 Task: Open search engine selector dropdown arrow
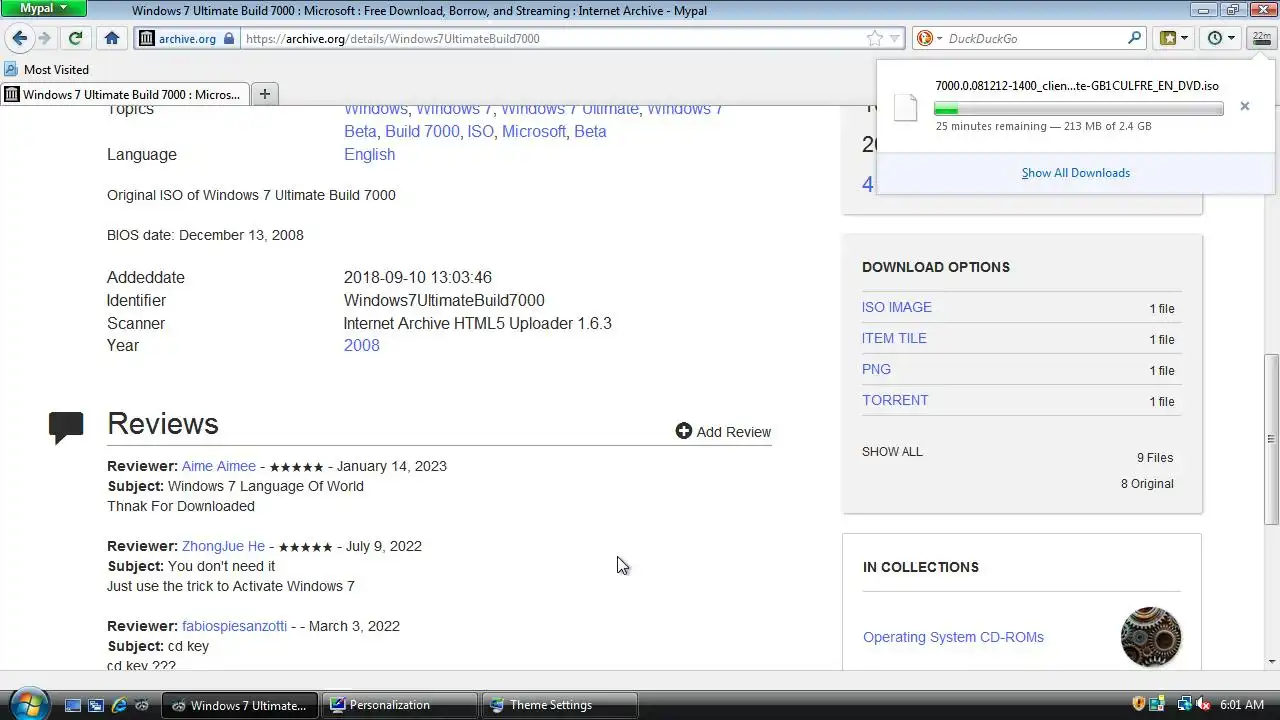coord(939,38)
